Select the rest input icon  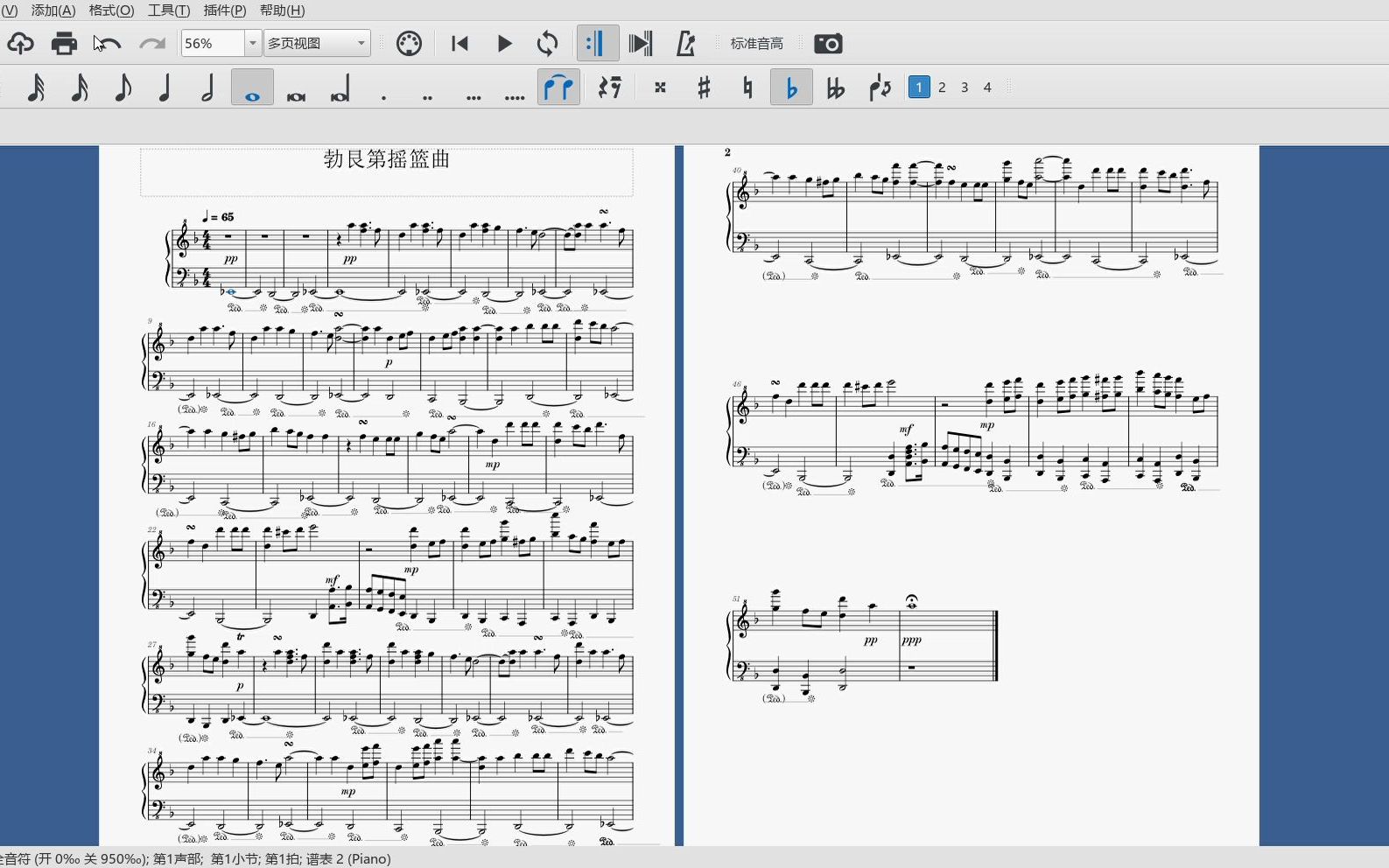coord(610,87)
